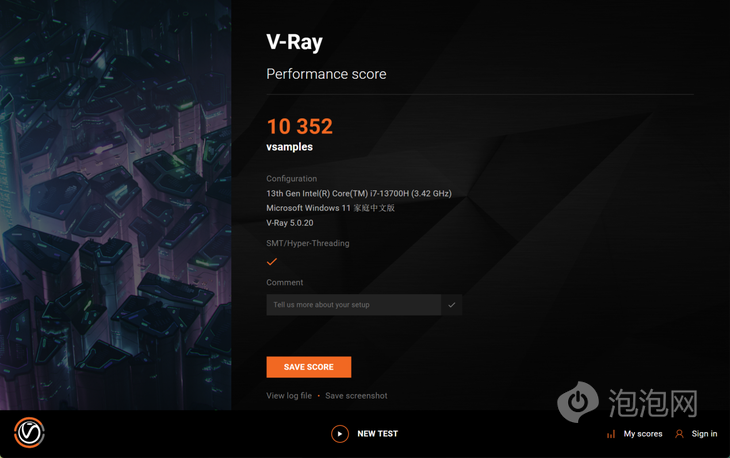Open the Sign in link

(x=704, y=434)
